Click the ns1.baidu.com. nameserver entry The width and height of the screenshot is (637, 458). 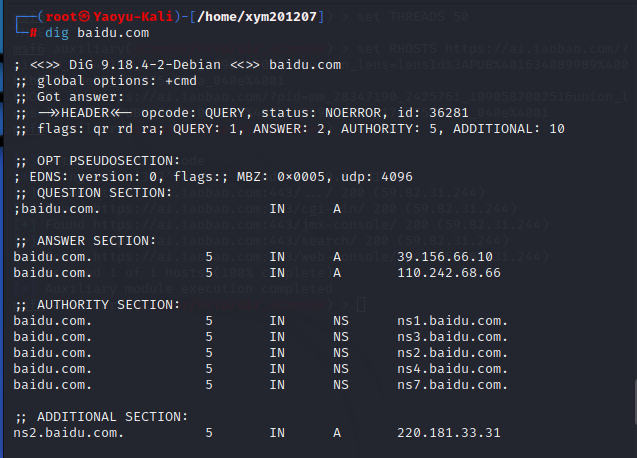pos(453,321)
